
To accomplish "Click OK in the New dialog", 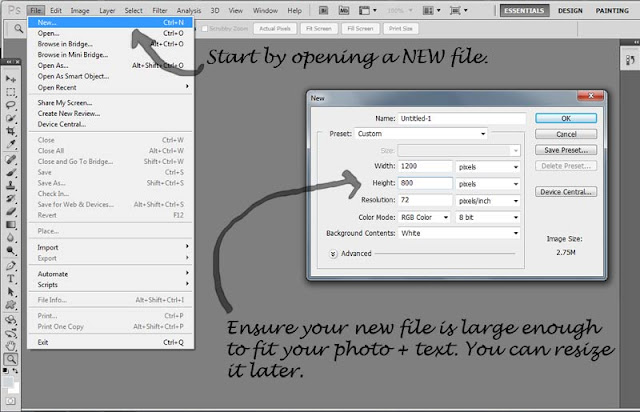I will [566, 118].
